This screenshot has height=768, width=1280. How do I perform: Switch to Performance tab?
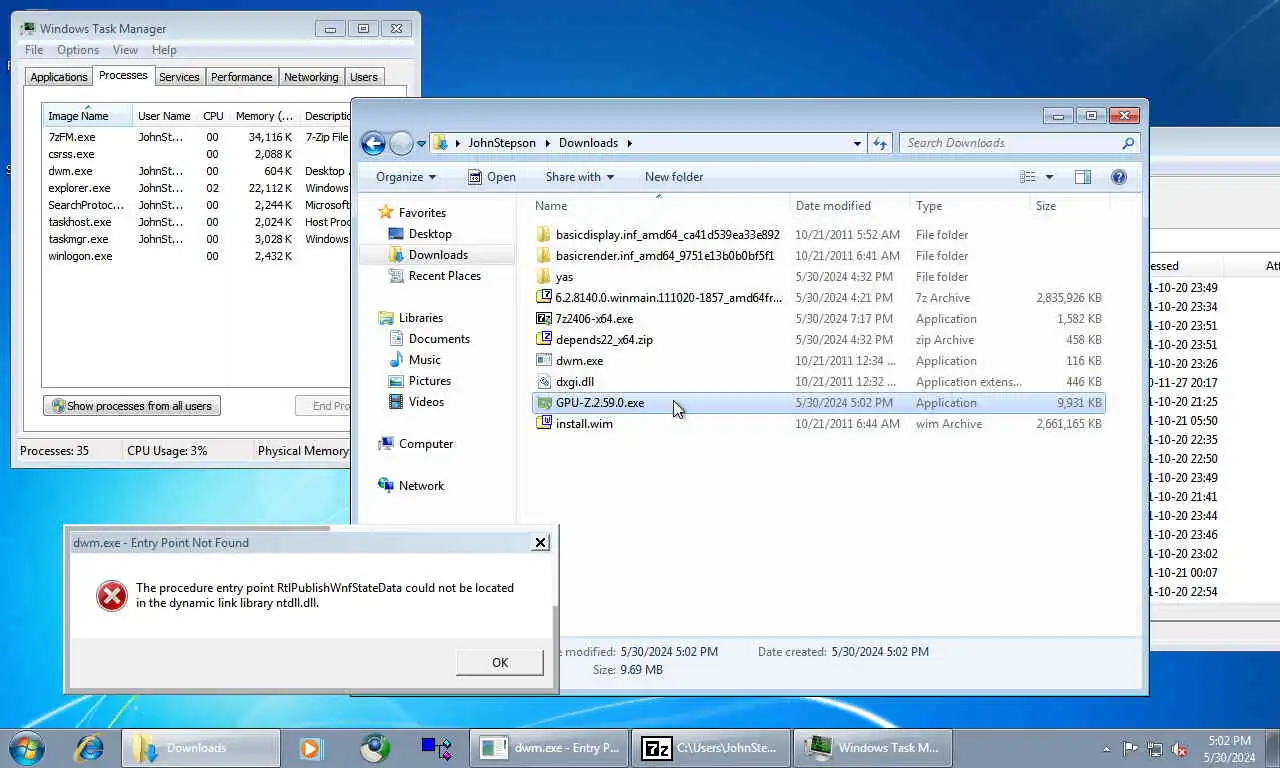click(x=241, y=77)
